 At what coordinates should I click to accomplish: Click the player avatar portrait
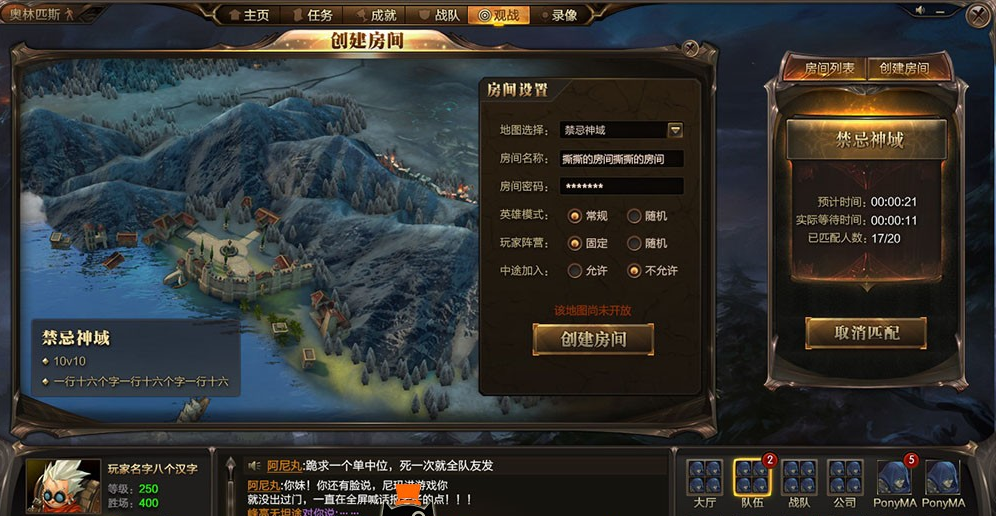point(62,485)
